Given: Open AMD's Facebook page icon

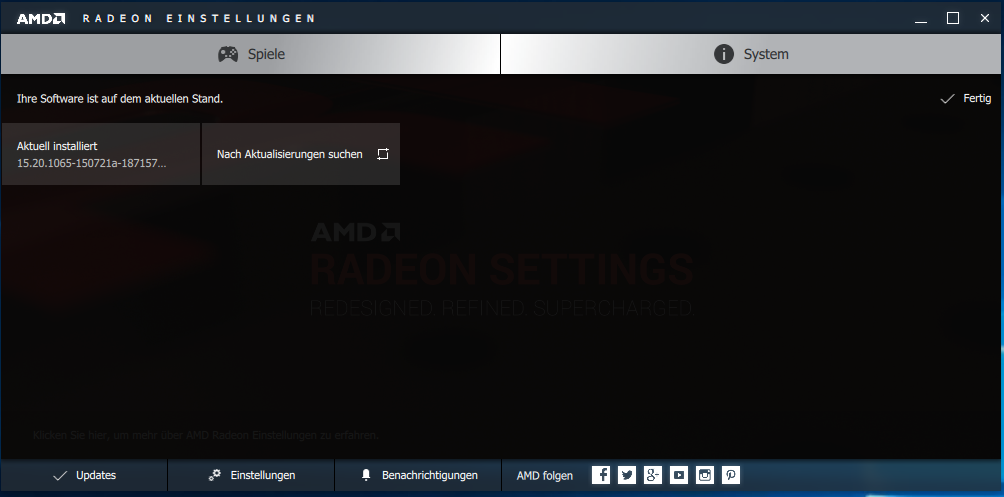Looking at the screenshot, I should tap(601, 475).
